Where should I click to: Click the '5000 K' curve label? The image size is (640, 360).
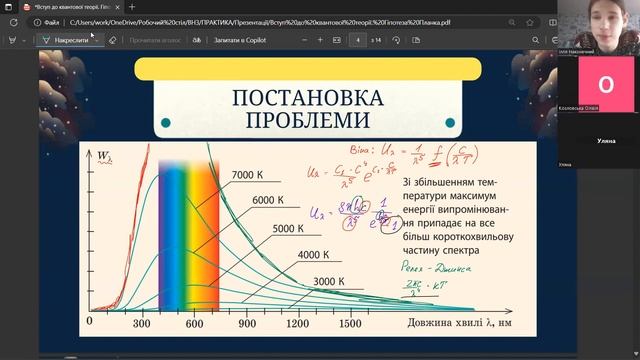tap(288, 229)
